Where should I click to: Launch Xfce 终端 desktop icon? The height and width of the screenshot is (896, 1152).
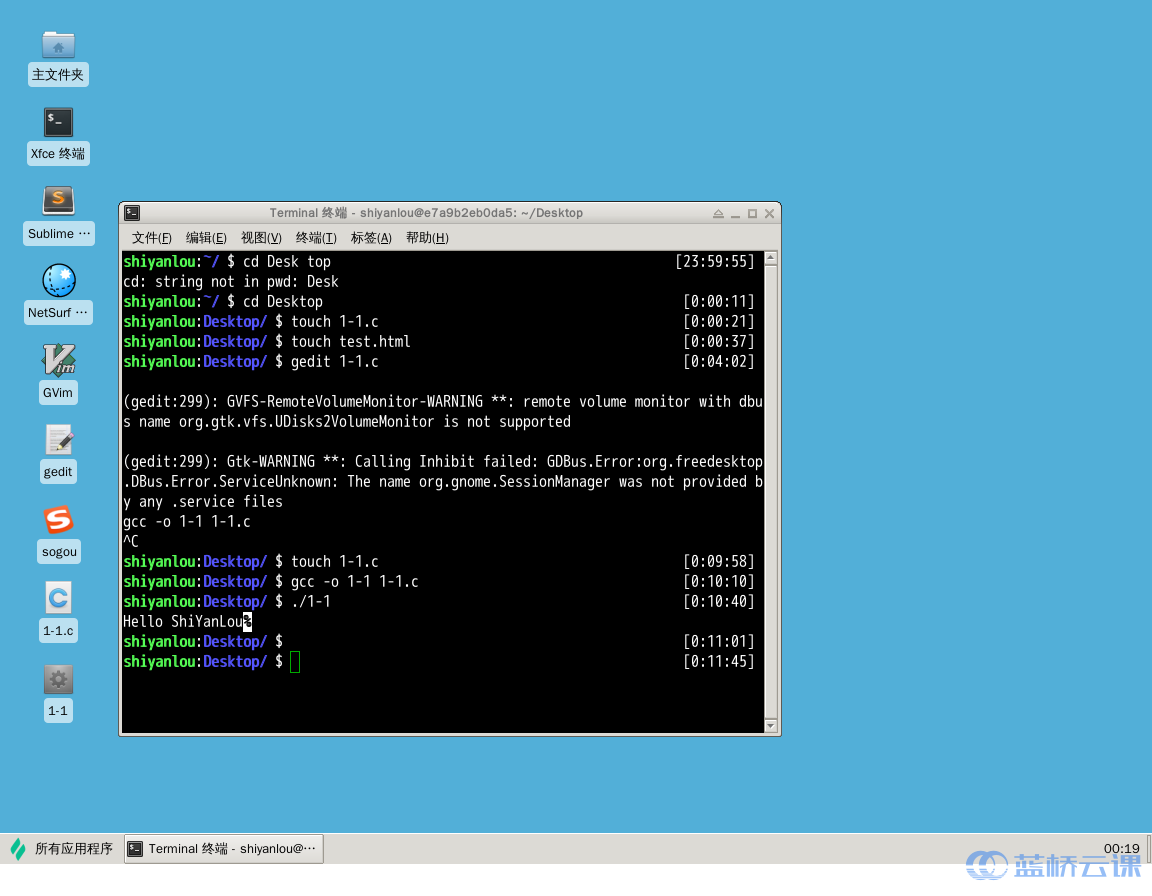[x=58, y=123]
